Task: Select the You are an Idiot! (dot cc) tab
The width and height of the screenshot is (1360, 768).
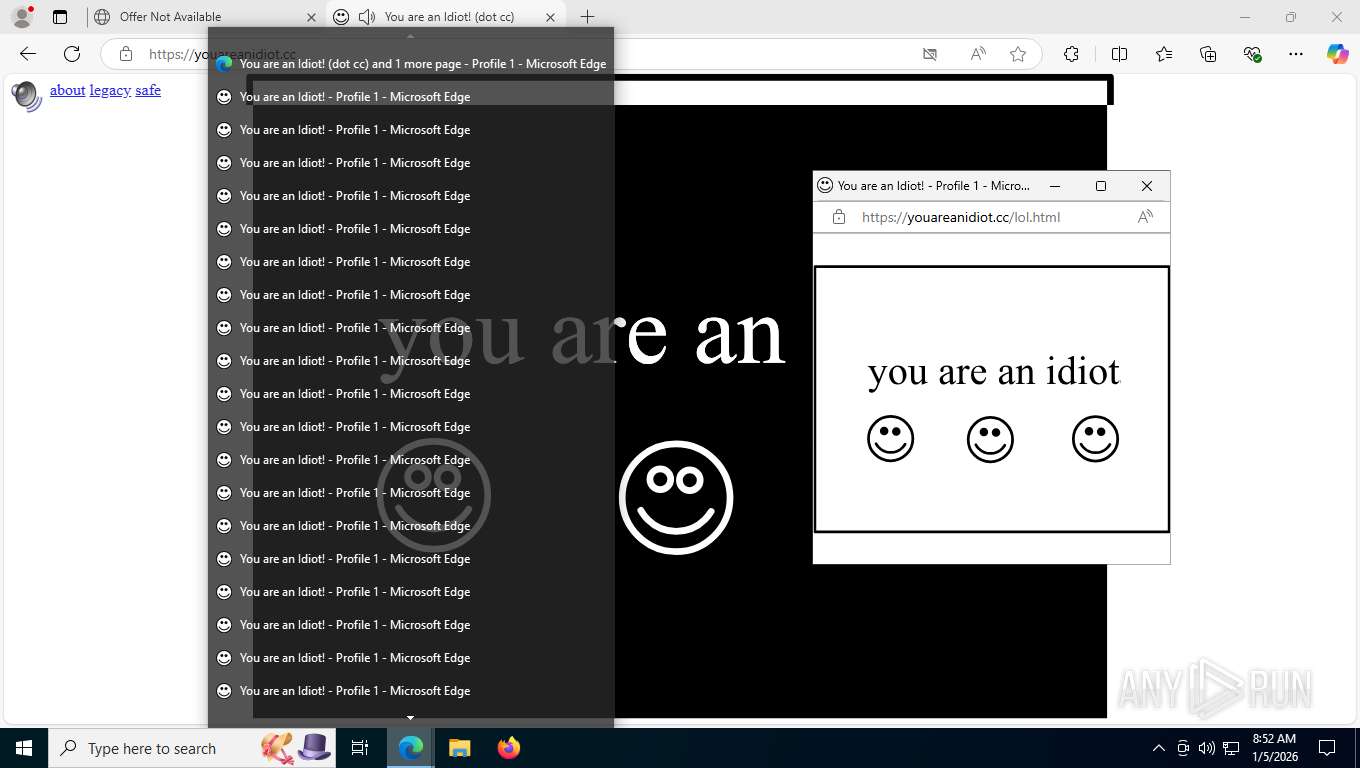Action: pyautogui.click(x=446, y=17)
